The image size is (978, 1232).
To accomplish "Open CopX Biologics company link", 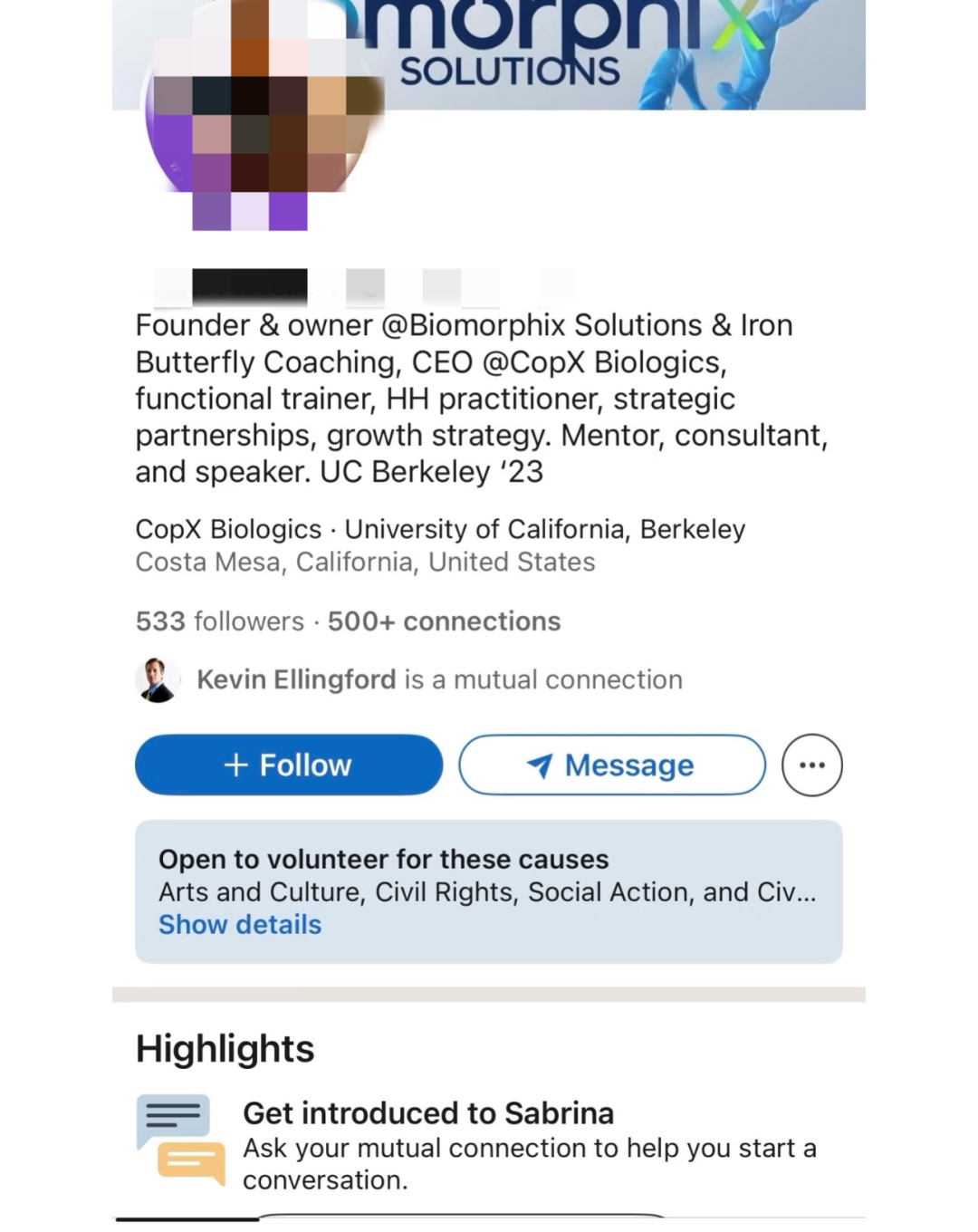I will tap(228, 529).
